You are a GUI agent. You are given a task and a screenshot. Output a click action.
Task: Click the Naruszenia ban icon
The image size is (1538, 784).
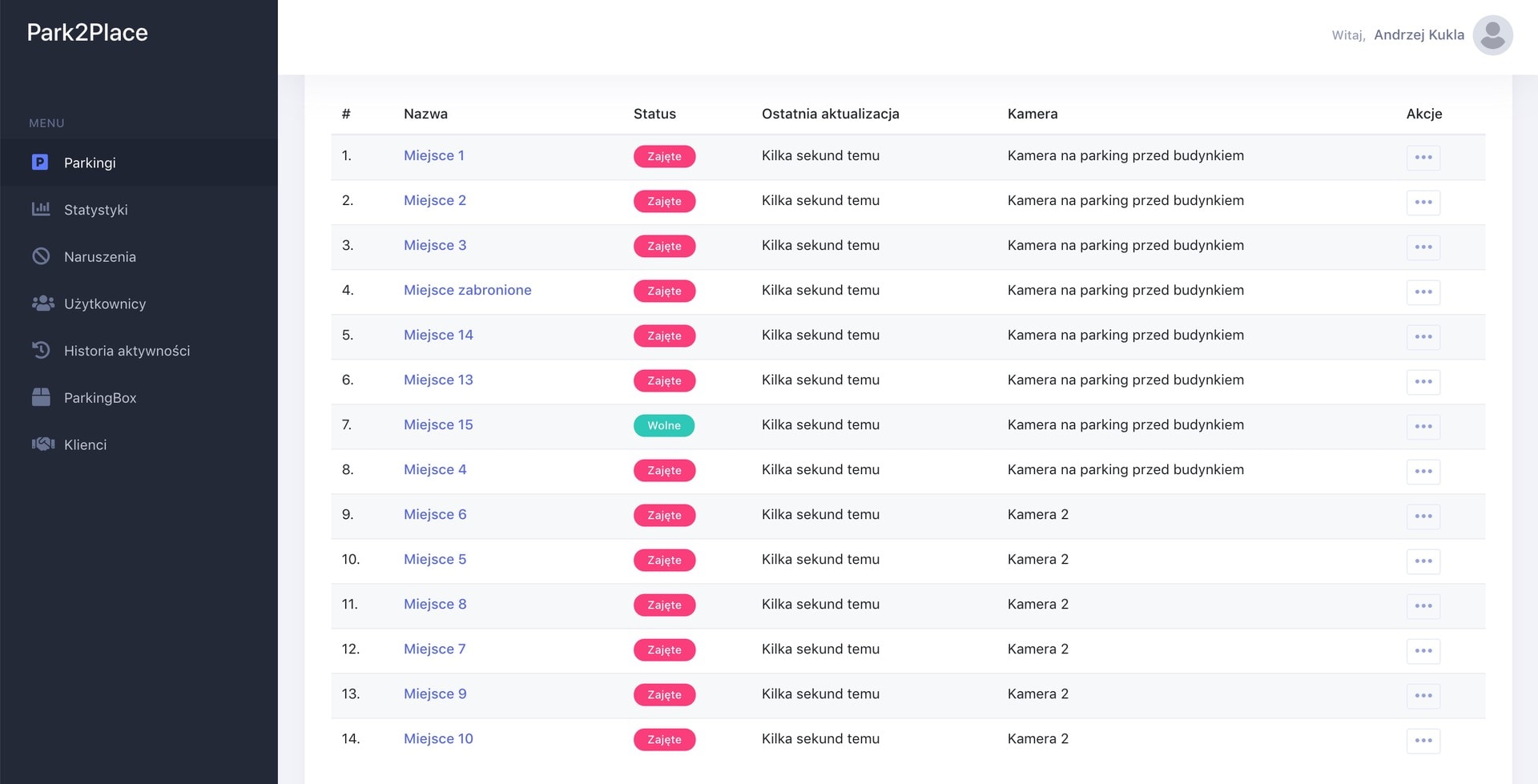[41, 256]
